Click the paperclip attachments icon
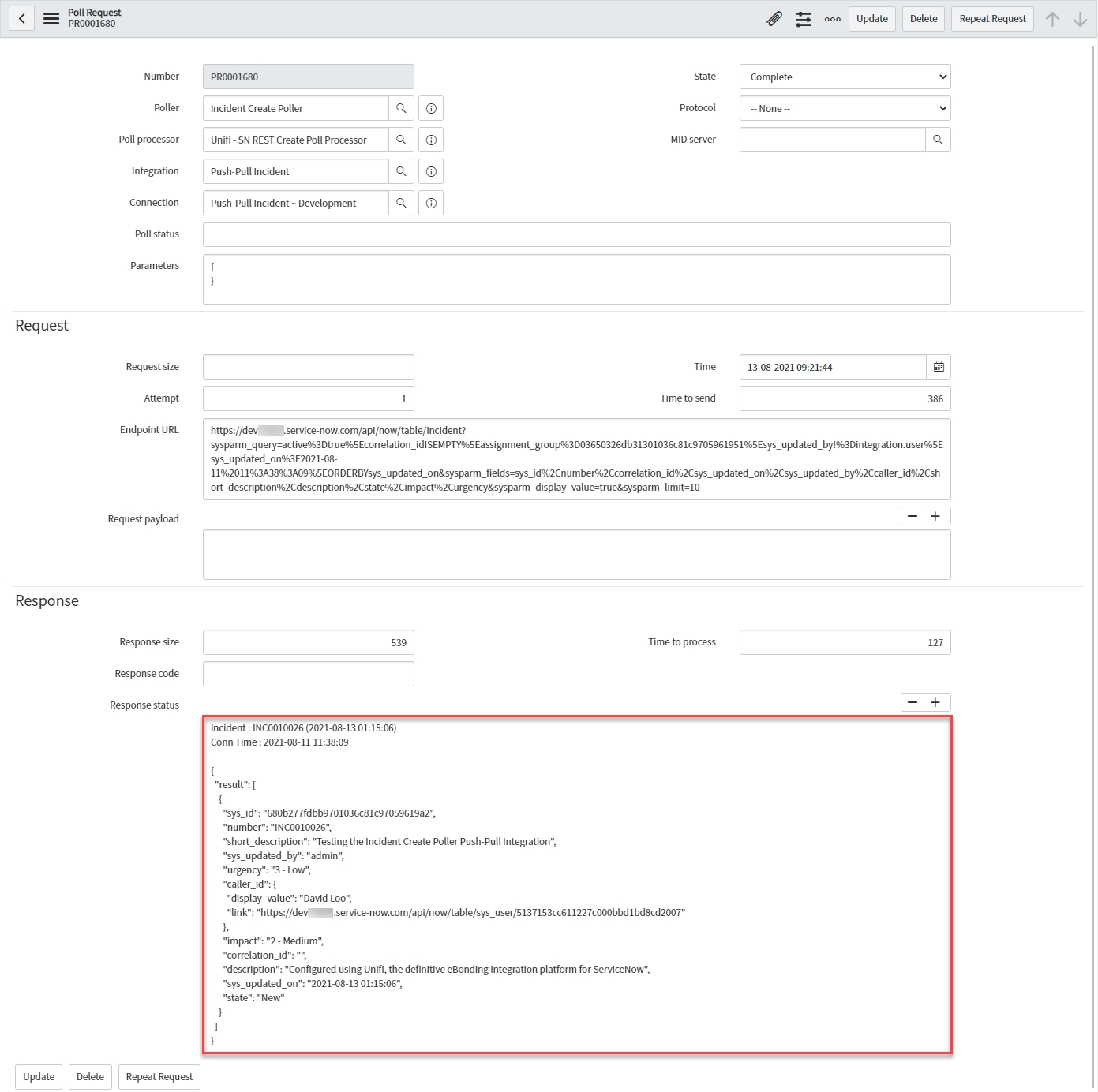Screen dimensions: 1098x1092 tap(774, 19)
